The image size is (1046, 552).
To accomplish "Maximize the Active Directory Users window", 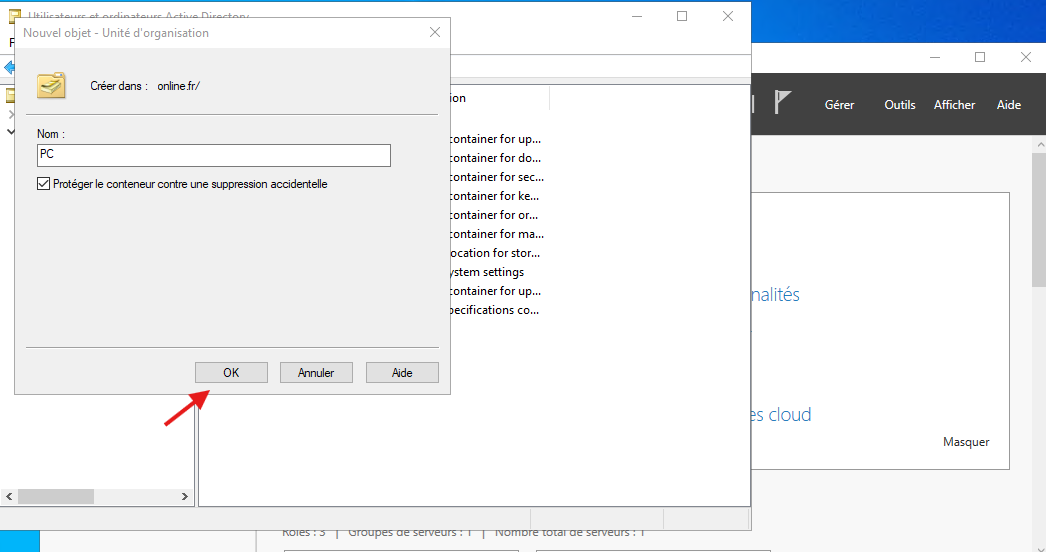I will click(x=682, y=16).
